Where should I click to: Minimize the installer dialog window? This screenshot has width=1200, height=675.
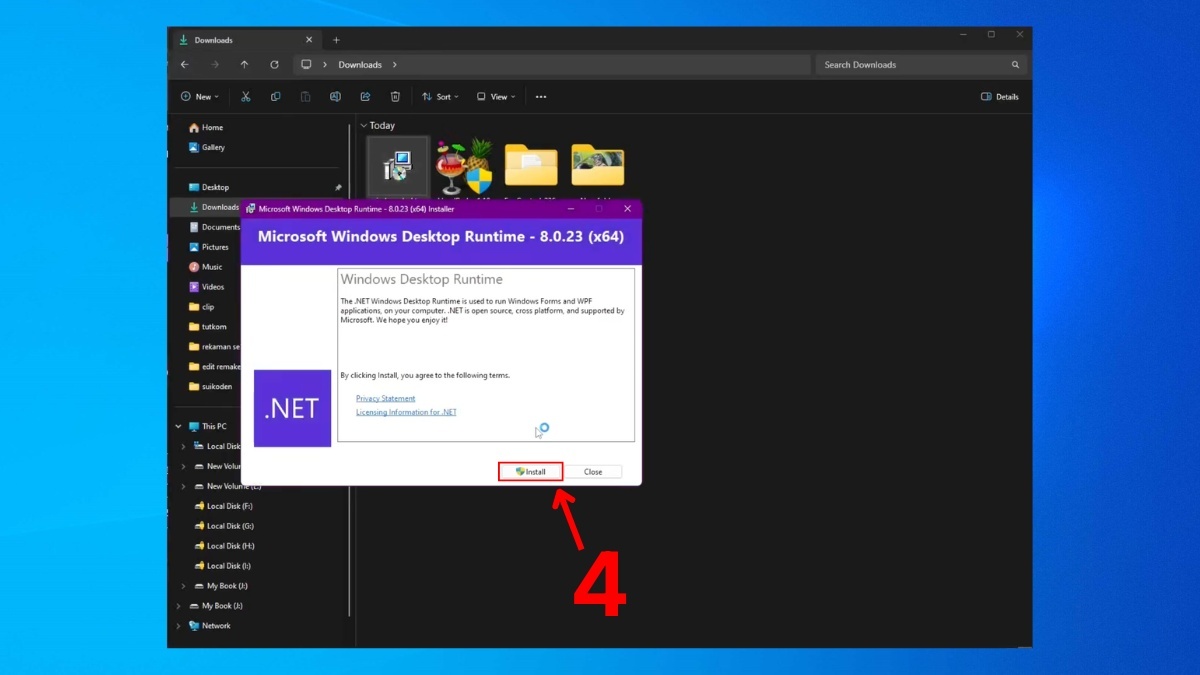point(571,209)
